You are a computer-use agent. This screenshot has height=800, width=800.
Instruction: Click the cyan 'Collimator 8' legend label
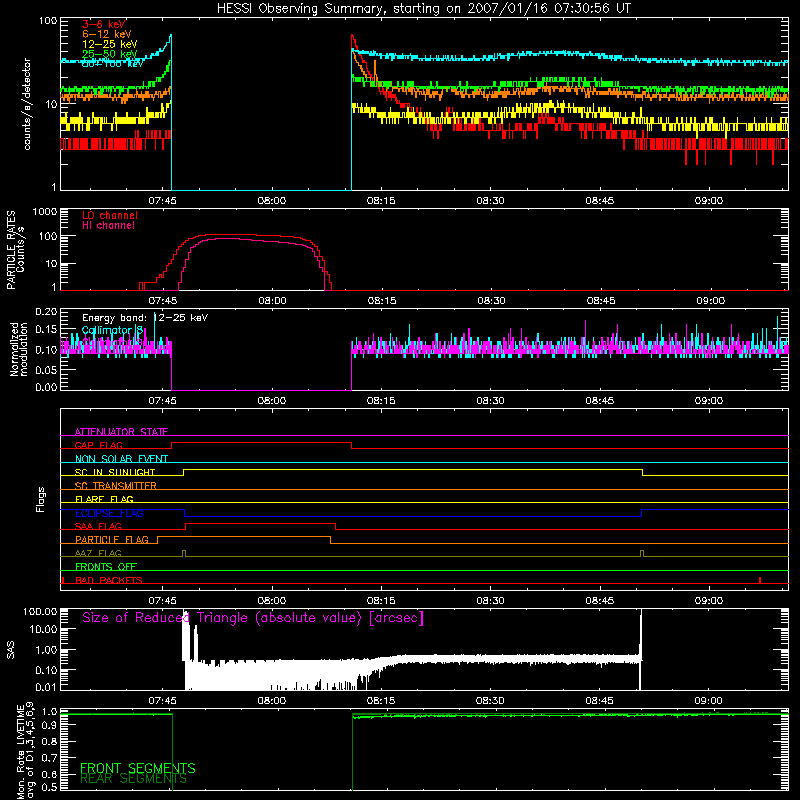coord(113,330)
